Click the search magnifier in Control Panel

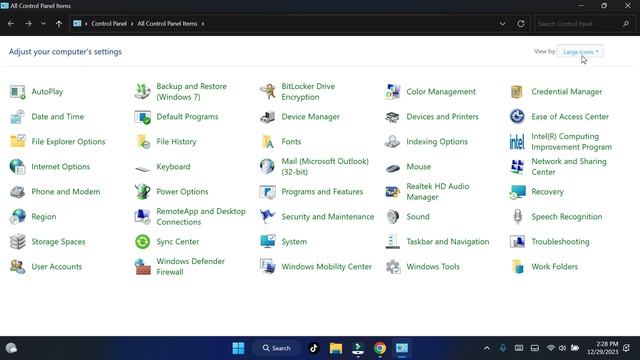coord(626,24)
